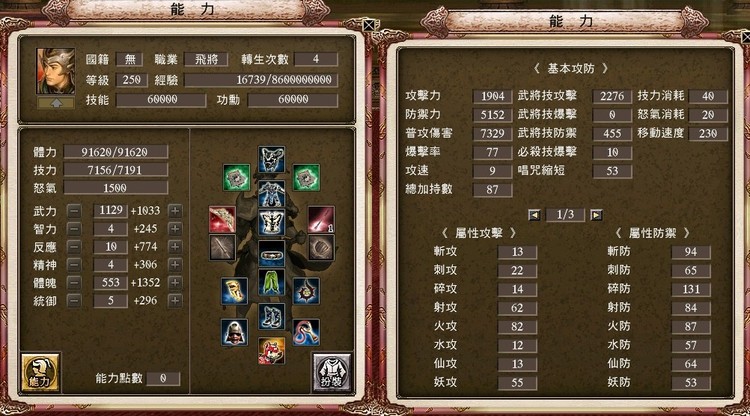Click the golden gauntlet equipment slot
Viewport: 750px width, 416px height.
click(x=234, y=291)
